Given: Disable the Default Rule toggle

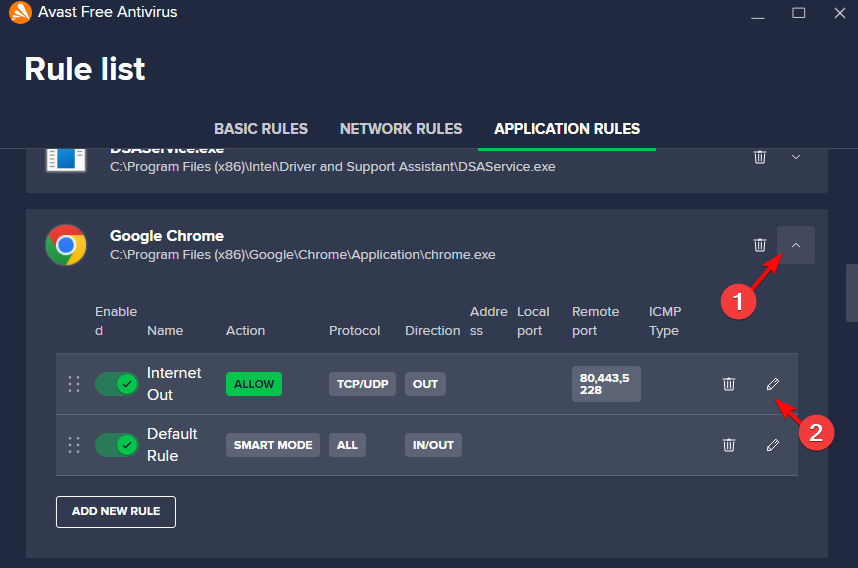Looking at the screenshot, I should [117, 445].
